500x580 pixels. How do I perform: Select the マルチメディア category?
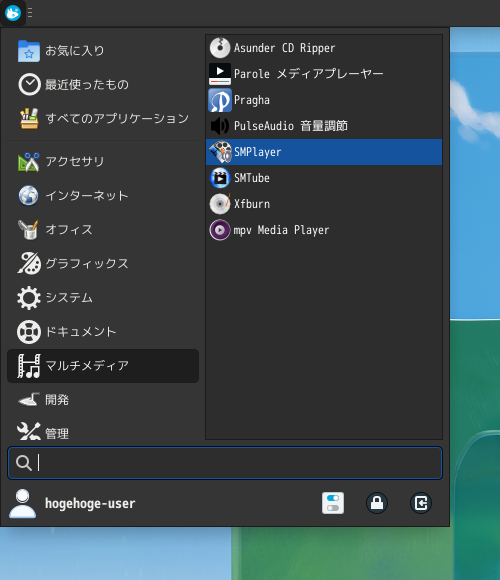[103, 366]
